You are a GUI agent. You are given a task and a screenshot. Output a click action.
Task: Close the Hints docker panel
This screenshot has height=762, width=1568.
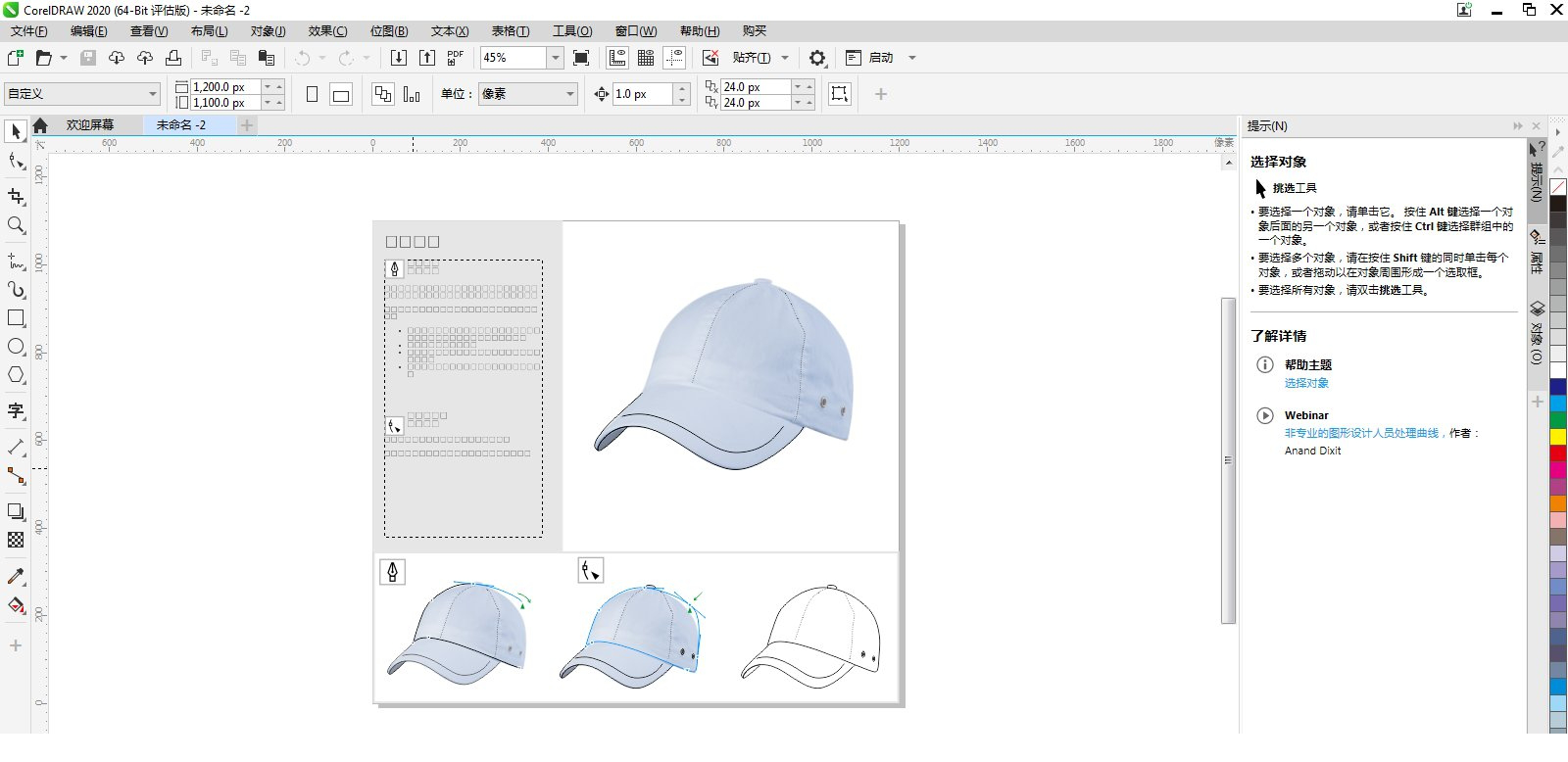1537,126
